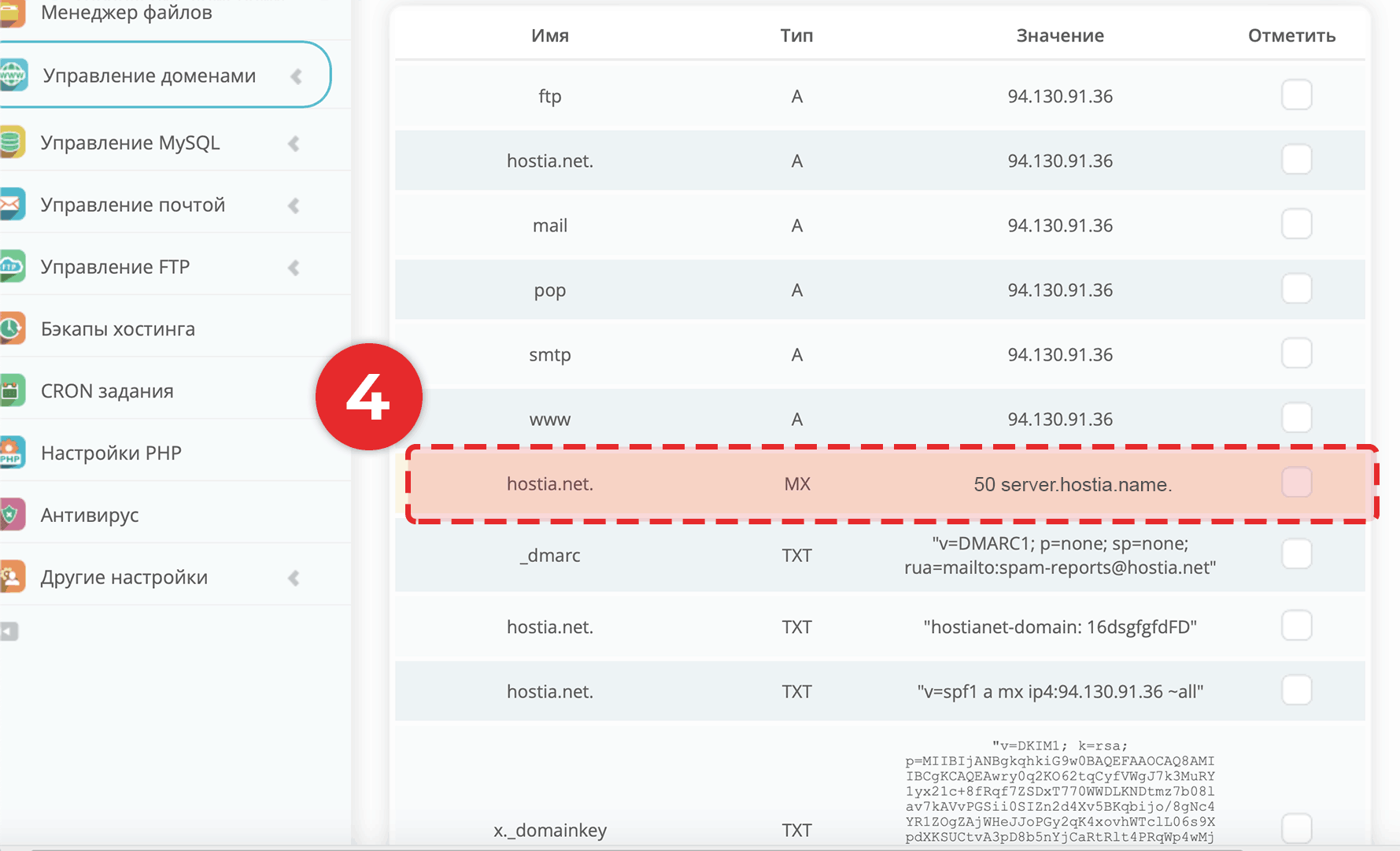Screen dimensions: 1400x851
Task: Check the ftp A record checkbox
Action: point(1296,95)
